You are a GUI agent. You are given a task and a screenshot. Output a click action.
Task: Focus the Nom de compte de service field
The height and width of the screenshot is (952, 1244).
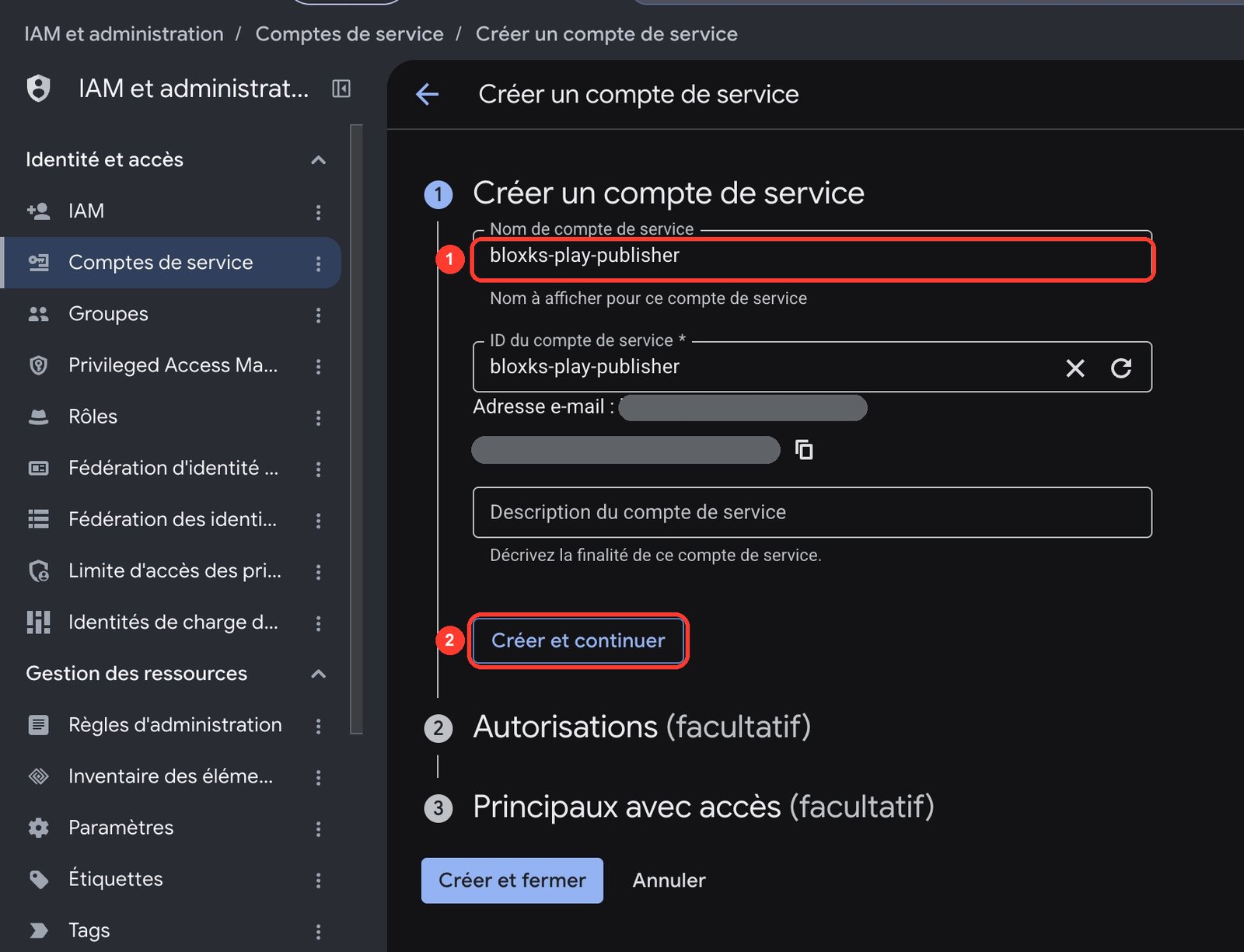point(812,256)
